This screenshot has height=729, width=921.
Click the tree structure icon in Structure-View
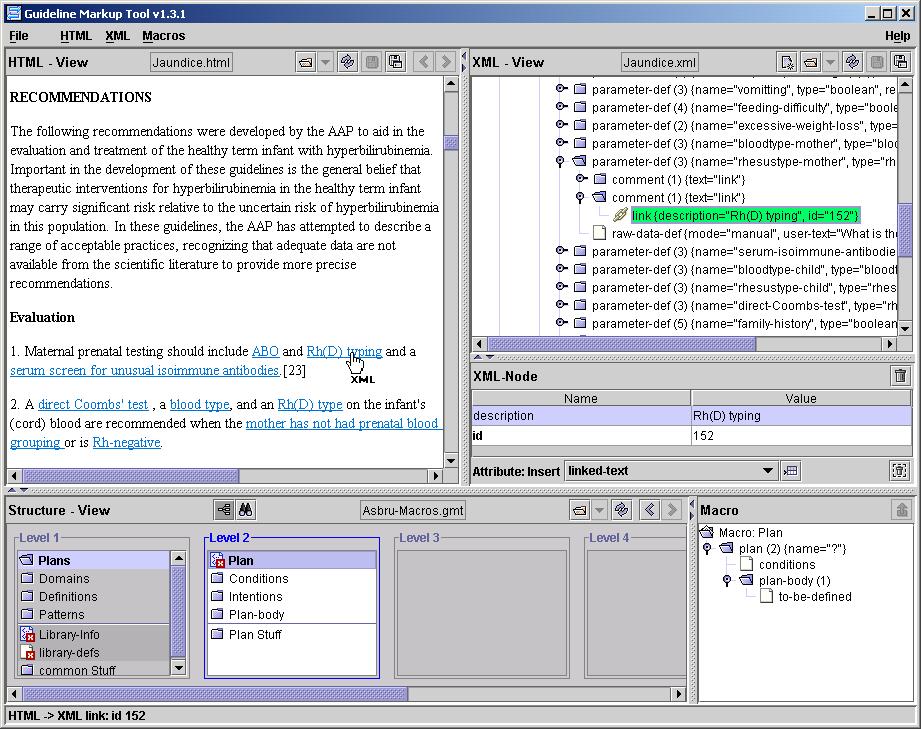[x=224, y=510]
